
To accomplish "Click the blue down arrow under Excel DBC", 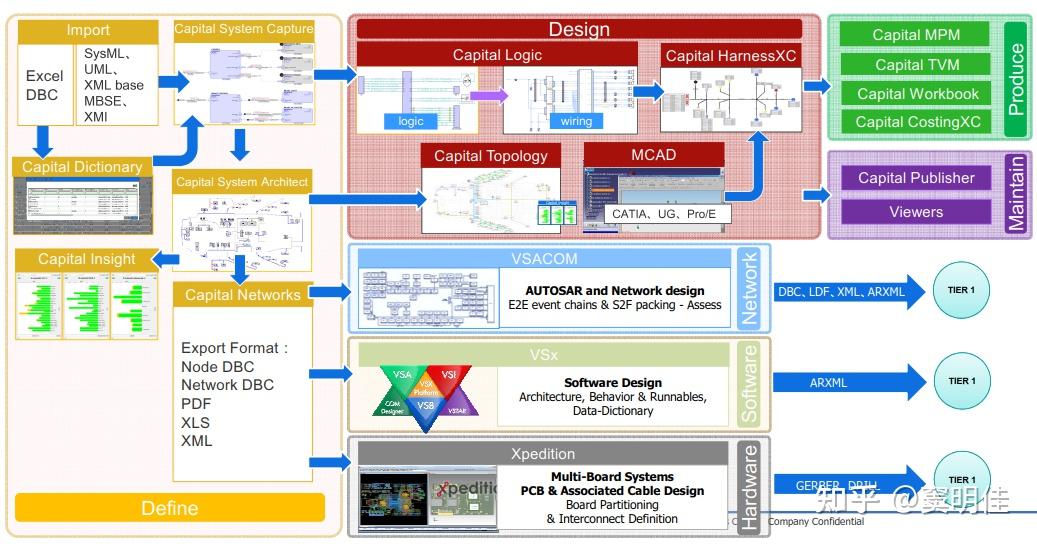I will click(43, 141).
